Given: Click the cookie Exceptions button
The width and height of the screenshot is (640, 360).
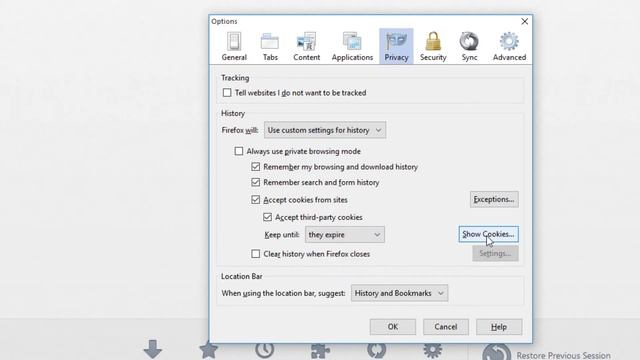Looking at the screenshot, I should point(494,199).
